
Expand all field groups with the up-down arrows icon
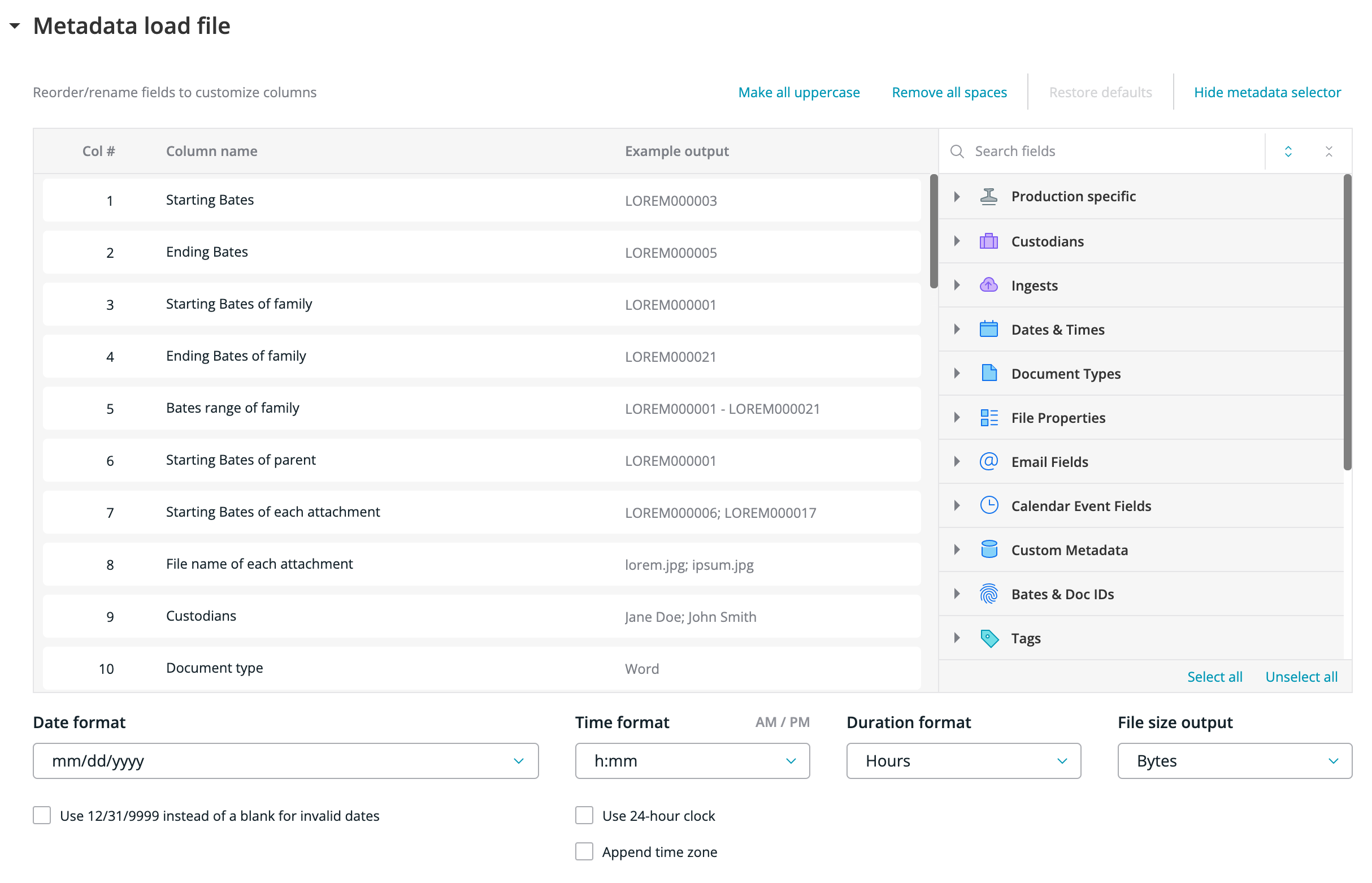coord(1288,152)
